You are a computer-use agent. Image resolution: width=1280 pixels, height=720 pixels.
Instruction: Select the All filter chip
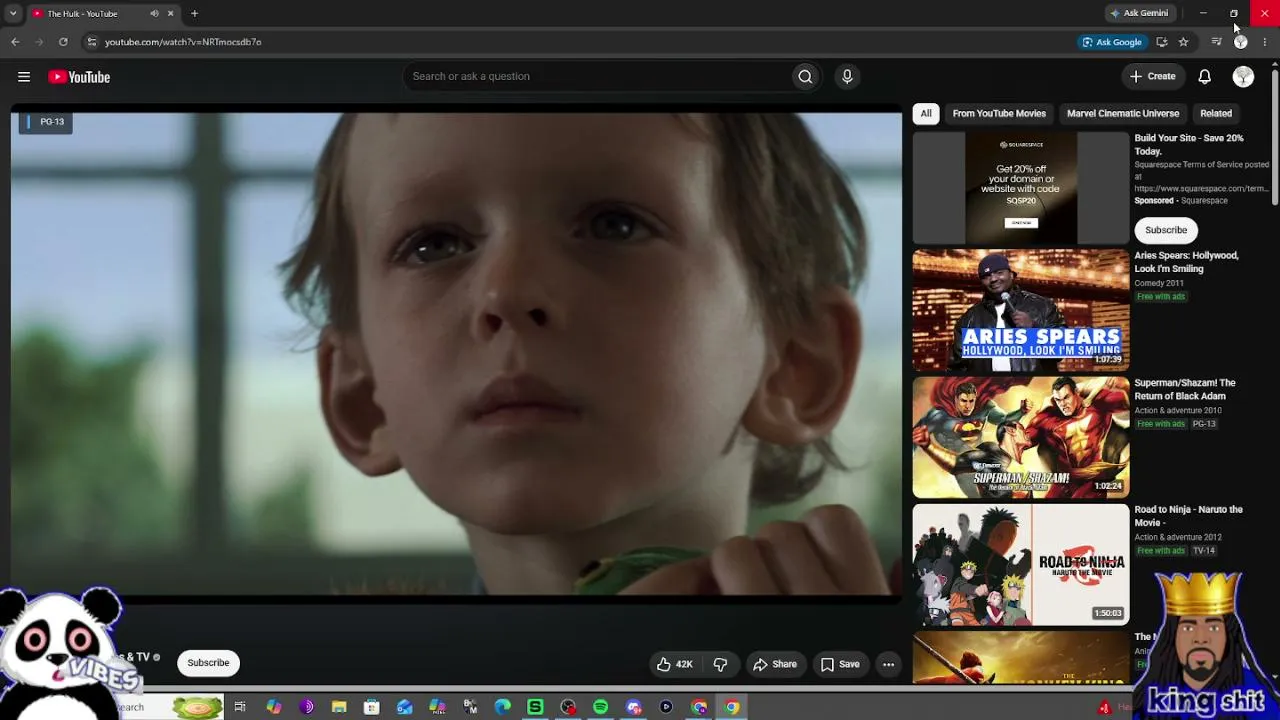coord(926,114)
